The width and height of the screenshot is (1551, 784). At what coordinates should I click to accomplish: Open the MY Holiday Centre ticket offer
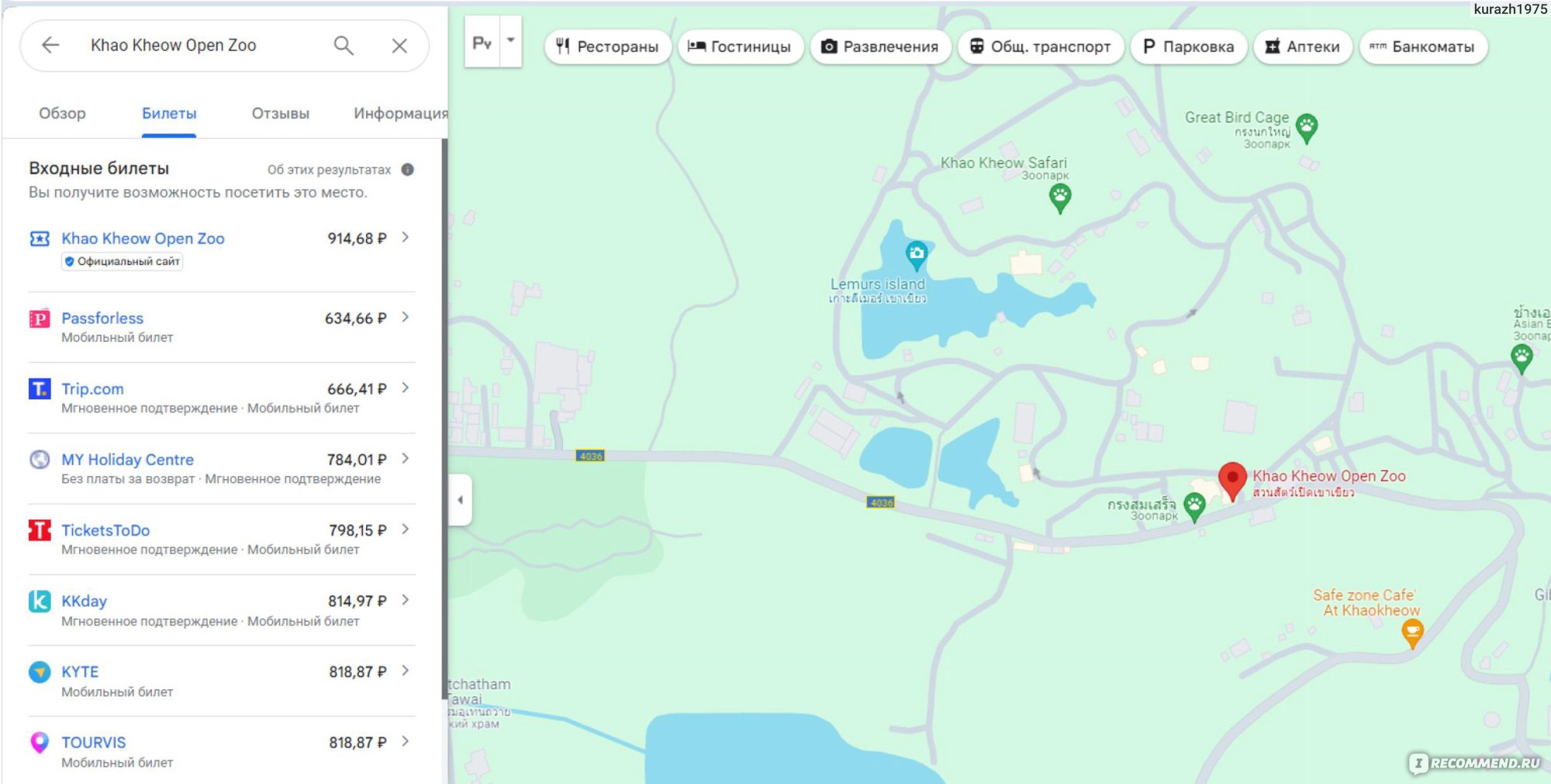click(127, 459)
